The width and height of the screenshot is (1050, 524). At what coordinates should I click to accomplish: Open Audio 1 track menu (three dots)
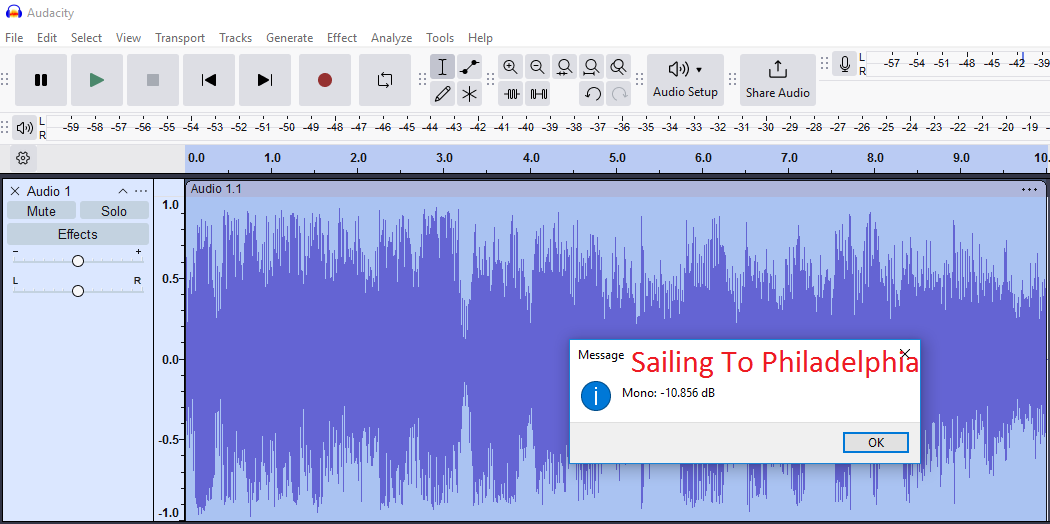pos(141,191)
